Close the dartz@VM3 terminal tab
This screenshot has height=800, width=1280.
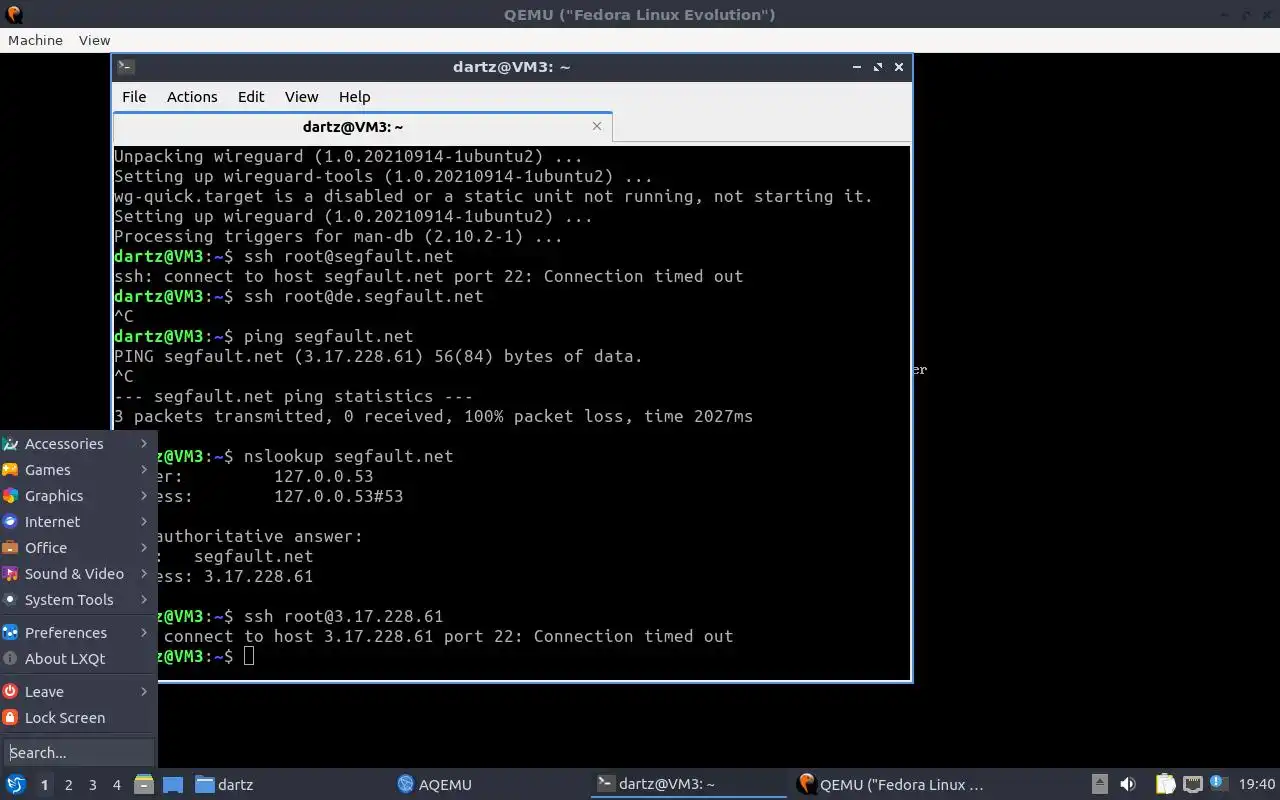click(597, 126)
